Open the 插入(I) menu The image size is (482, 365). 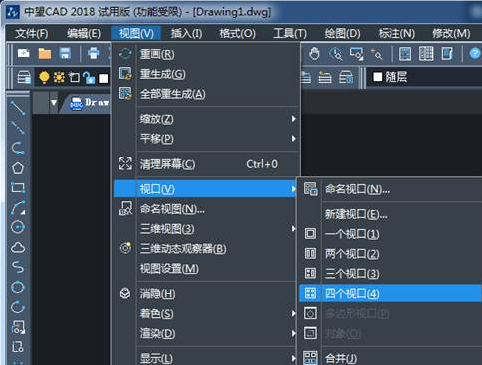(x=186, y=33)
